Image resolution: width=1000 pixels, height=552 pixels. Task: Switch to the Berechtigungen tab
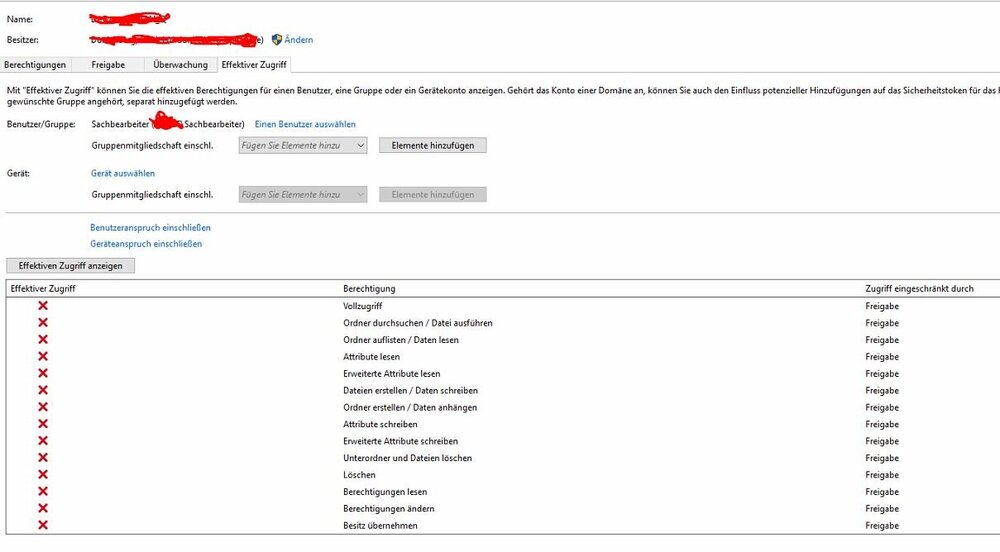coord(36,65)
